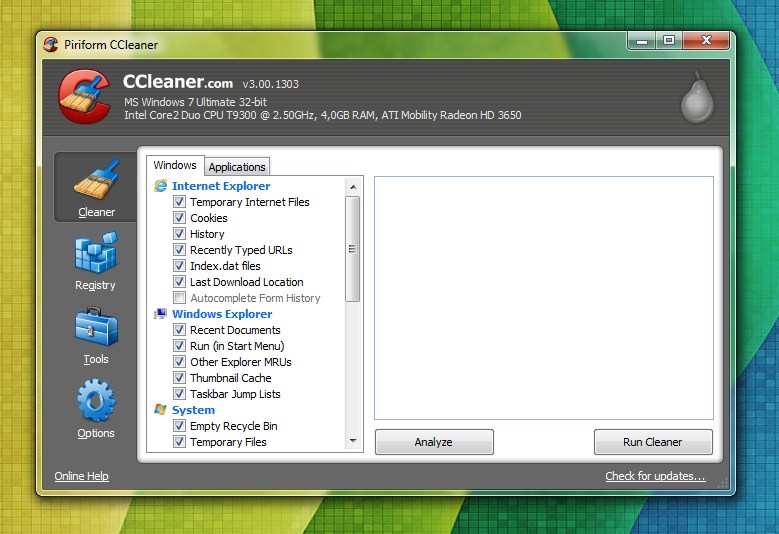Select the Windows Explorer heading
779x534 pixels.
(222, 314)
